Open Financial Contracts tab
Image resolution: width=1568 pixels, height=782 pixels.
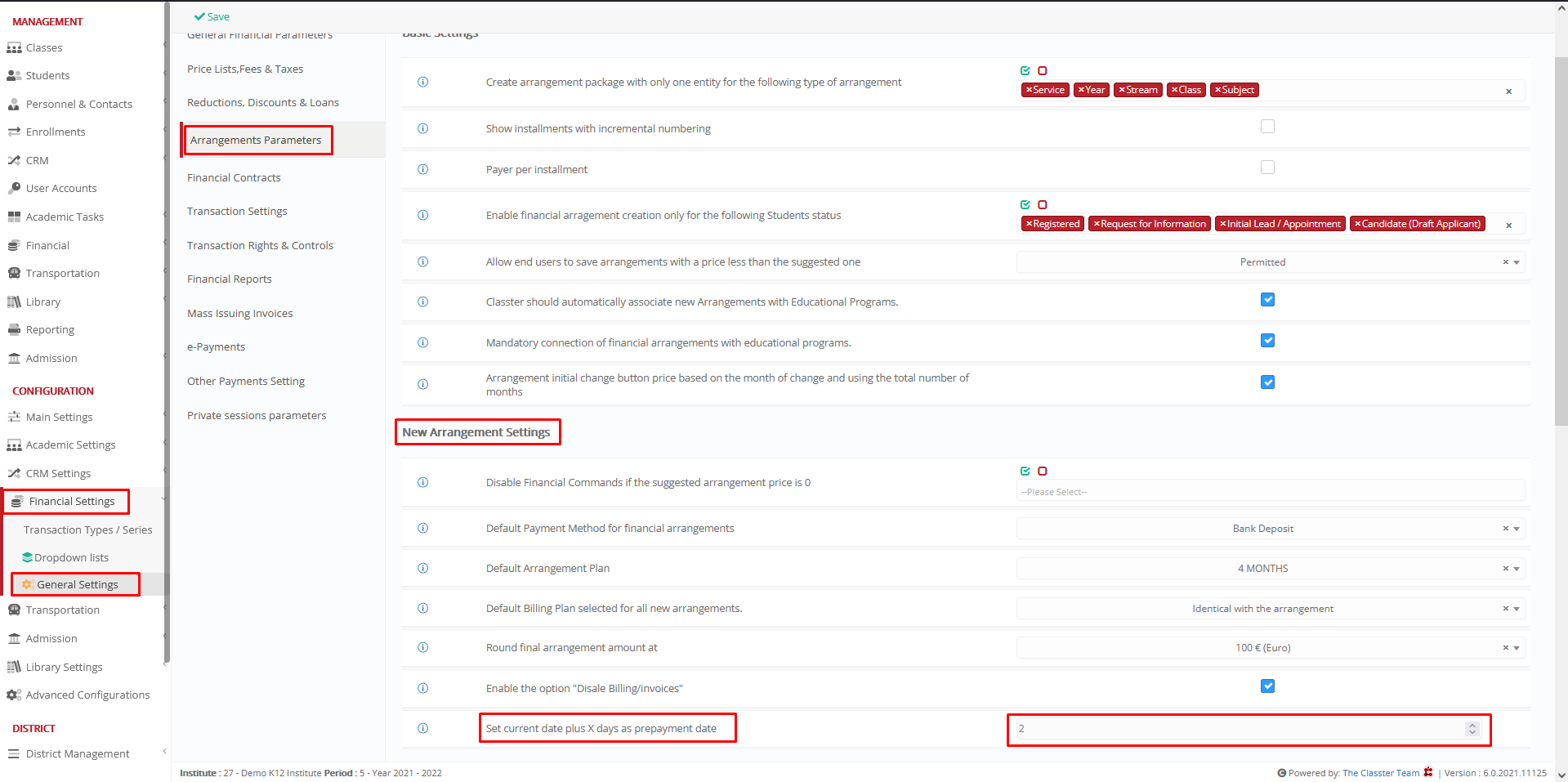tap(234, 178)
